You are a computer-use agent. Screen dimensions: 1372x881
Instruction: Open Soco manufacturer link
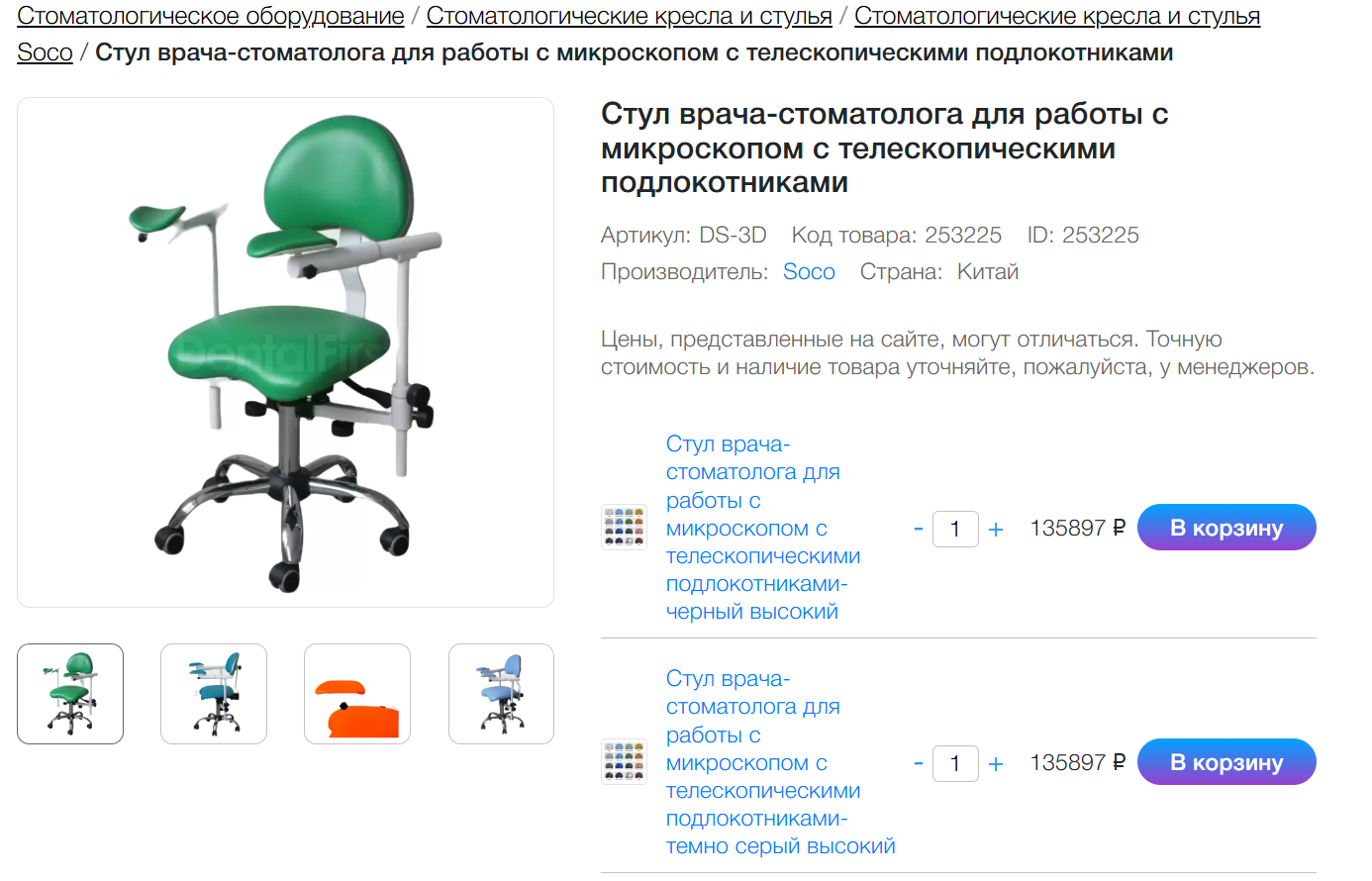[809, 271]
